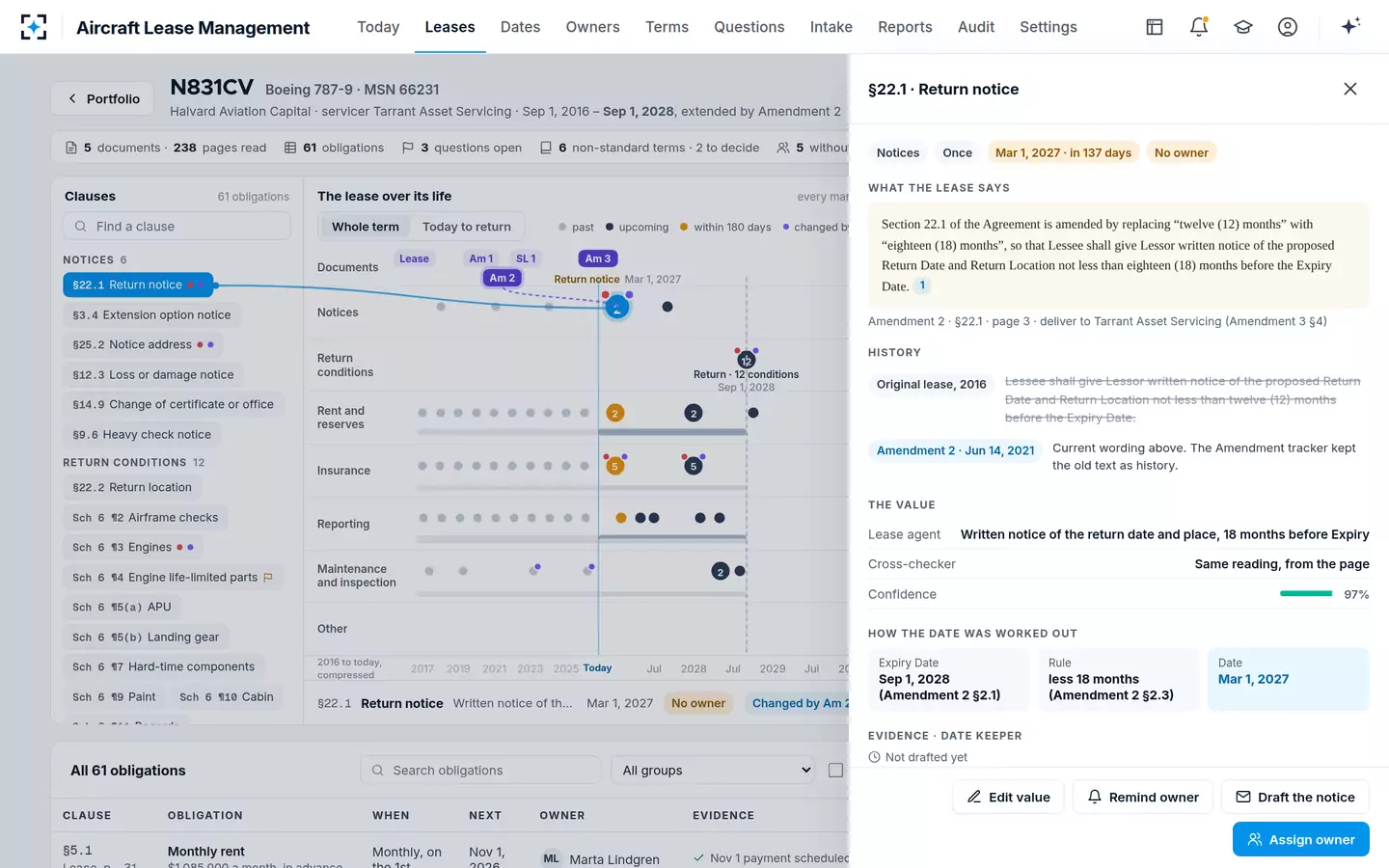Go back to Portfolio

[x=102, y=98]
